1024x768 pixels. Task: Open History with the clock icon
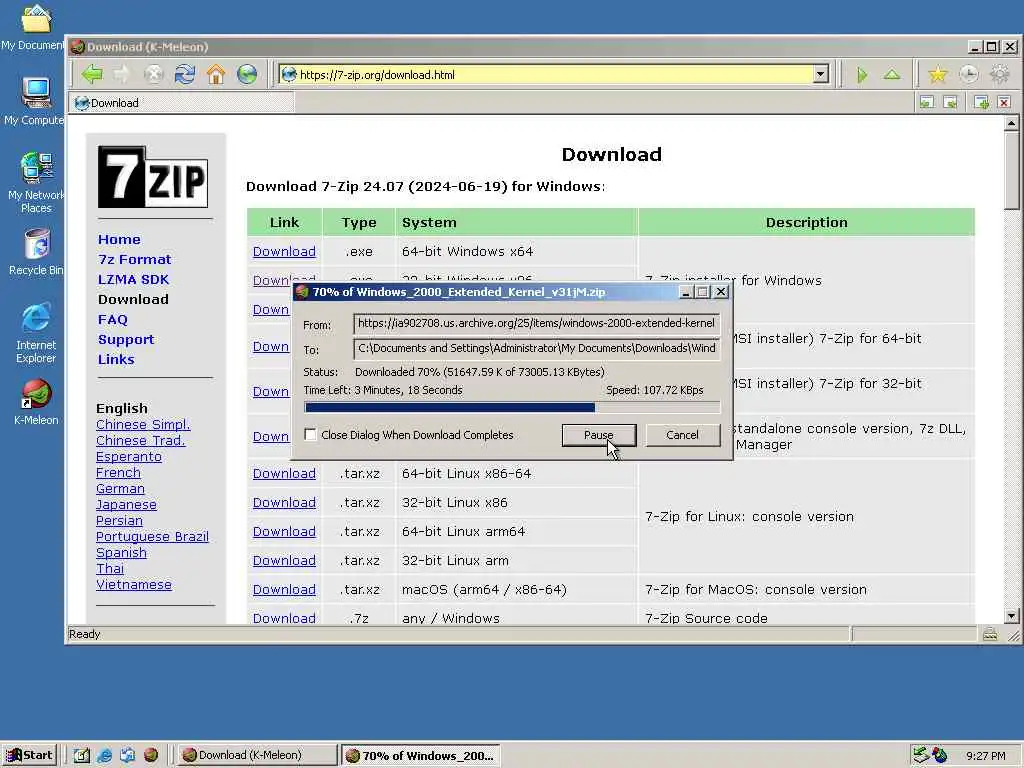[x=968, y=74]
